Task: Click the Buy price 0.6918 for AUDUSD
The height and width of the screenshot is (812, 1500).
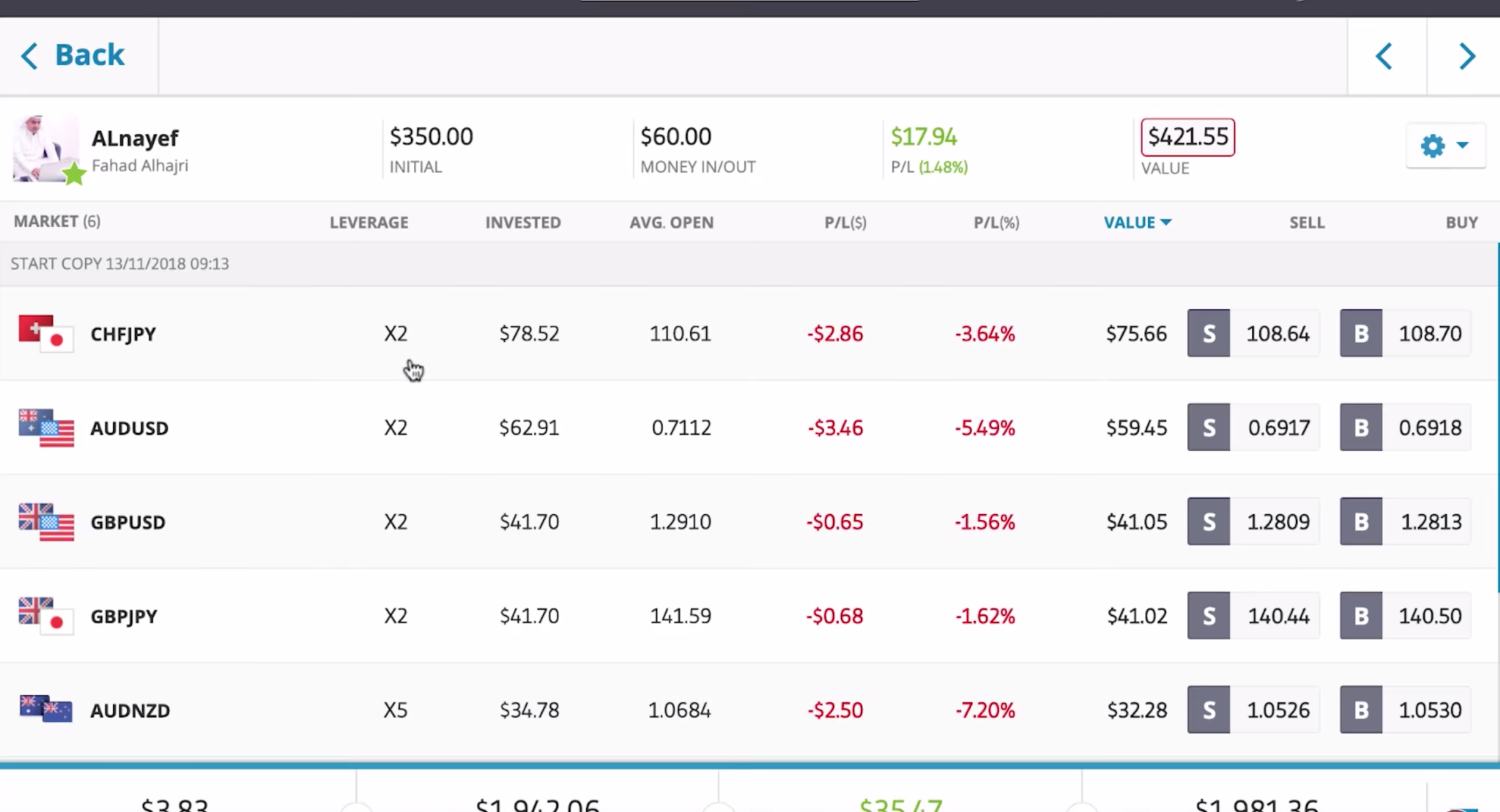Action: click(x=1431, y=427)
